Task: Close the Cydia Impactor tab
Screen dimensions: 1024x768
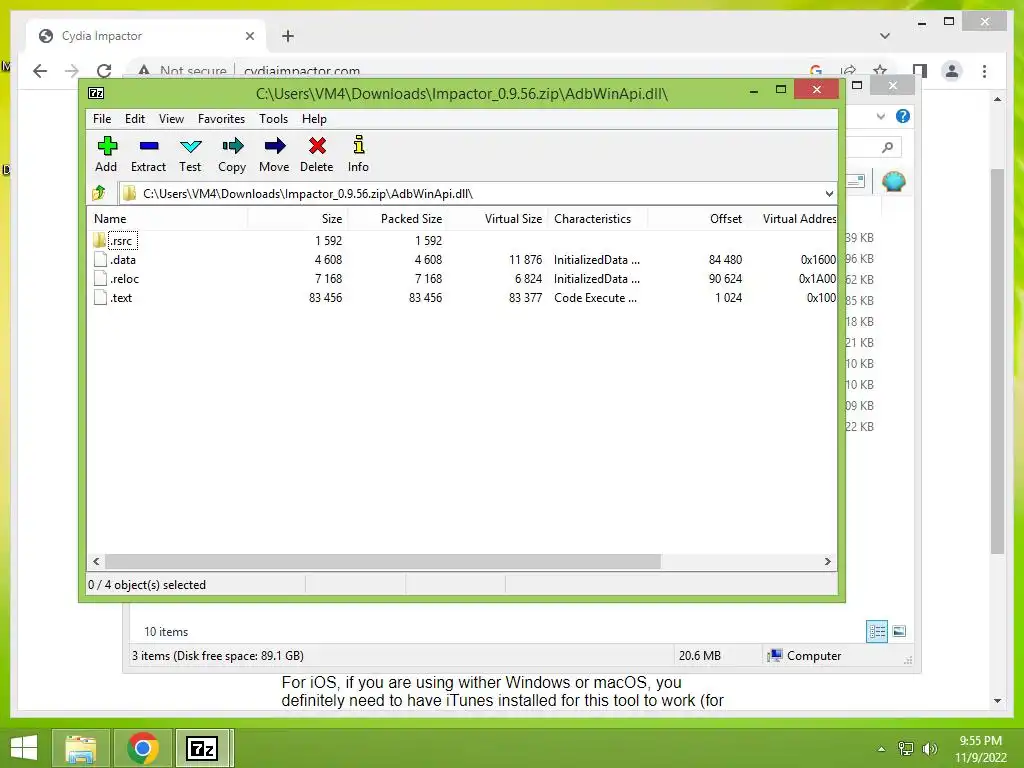Action: click(249, 36)
